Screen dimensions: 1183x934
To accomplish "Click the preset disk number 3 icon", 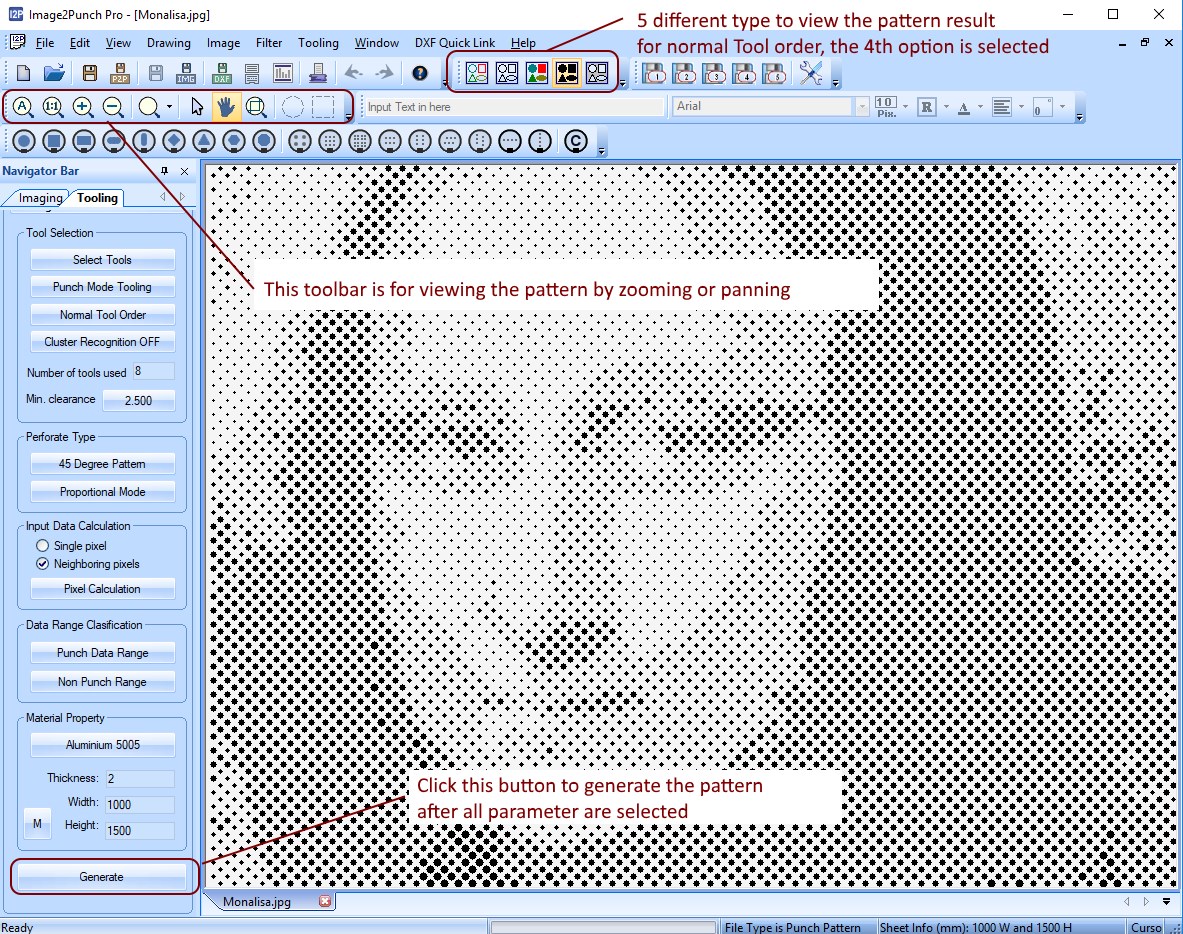I will point(714,73).
